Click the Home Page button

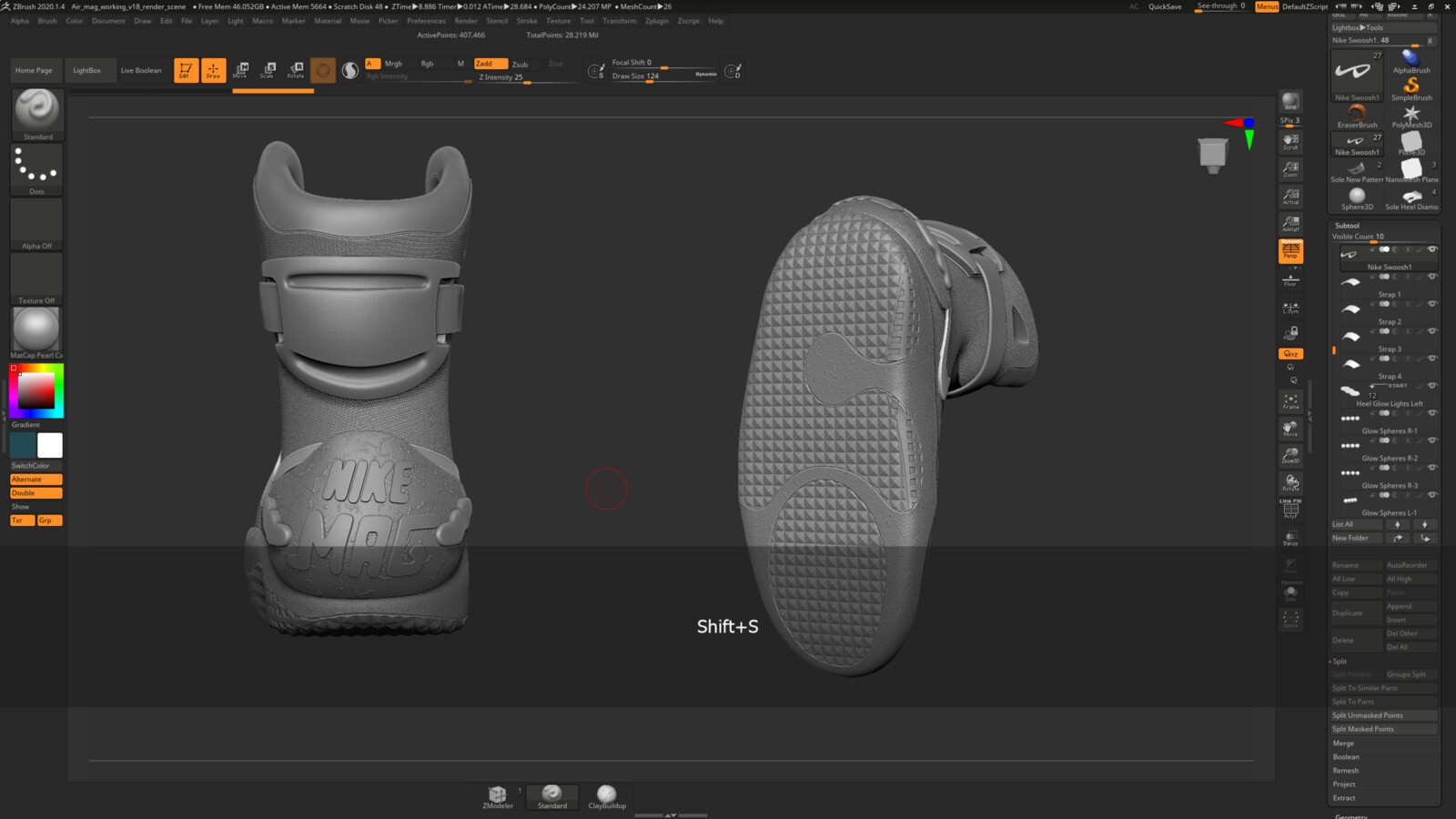pos(34,70)
